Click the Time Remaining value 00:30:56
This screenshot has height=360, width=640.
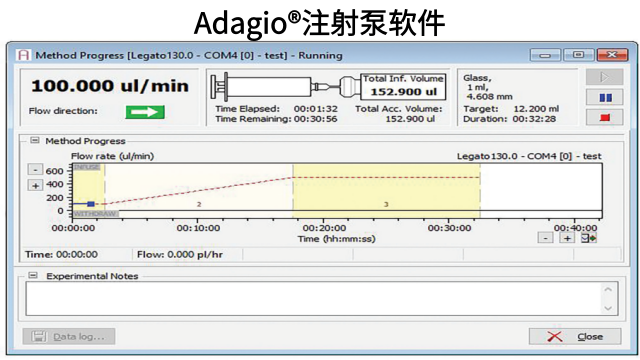316,119
